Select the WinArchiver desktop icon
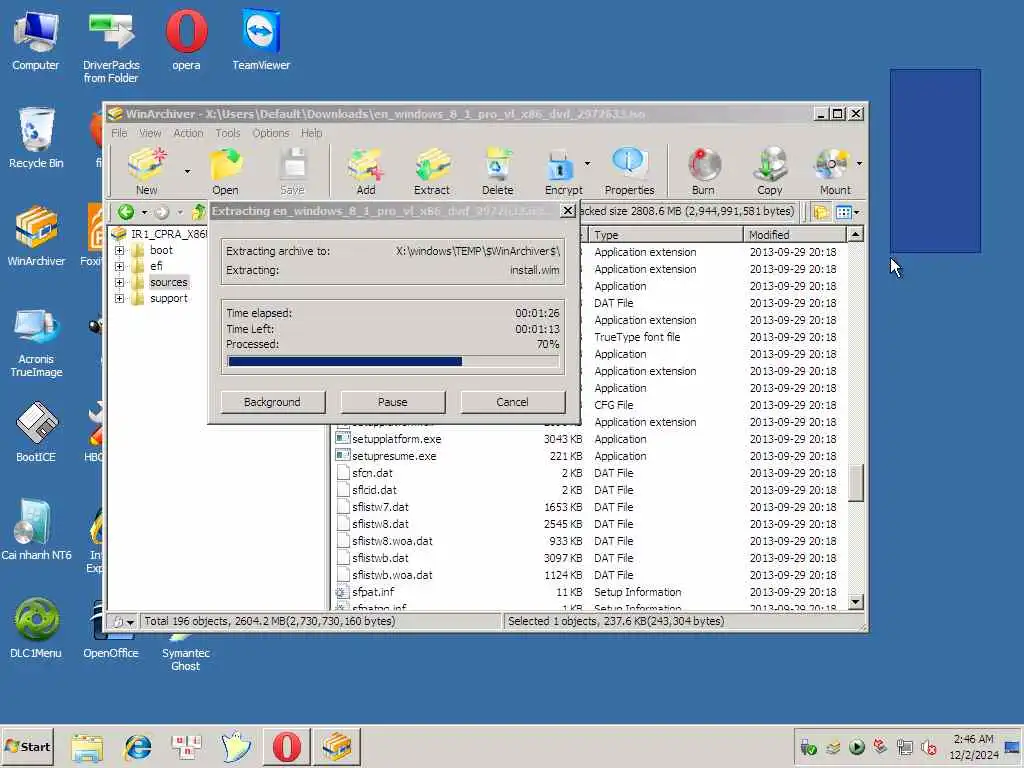This screenshot has width=1024, height=768. [36, 236]
